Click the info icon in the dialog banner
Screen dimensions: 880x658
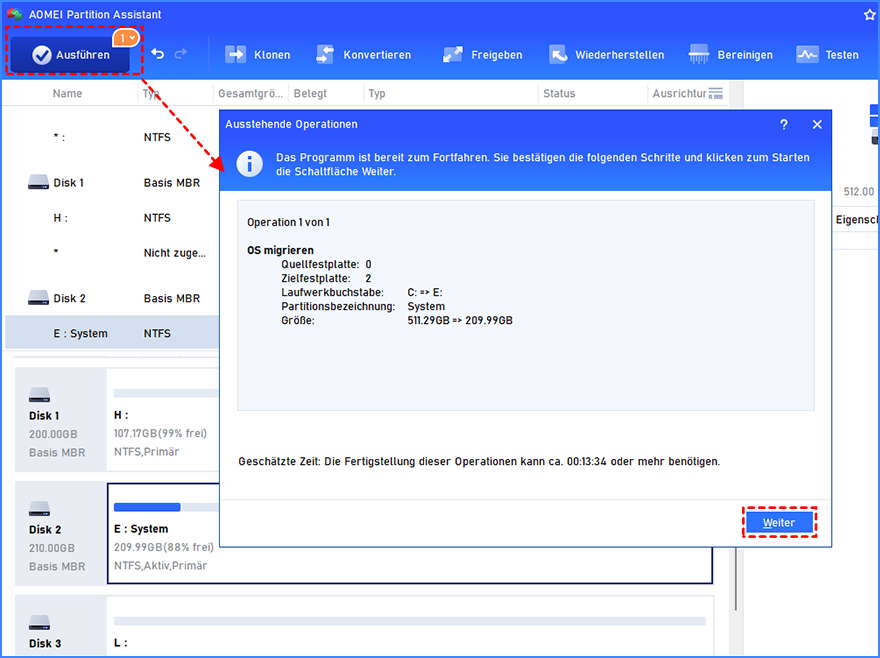point(249,164)
